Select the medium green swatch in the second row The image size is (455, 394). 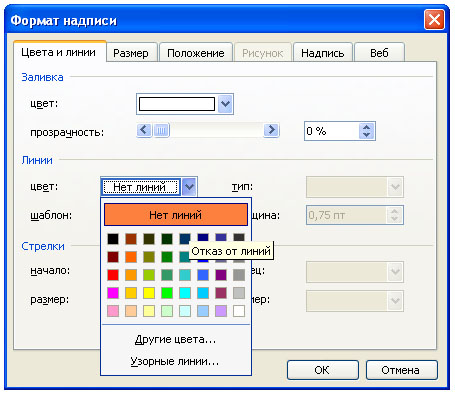tap(167, 257)
